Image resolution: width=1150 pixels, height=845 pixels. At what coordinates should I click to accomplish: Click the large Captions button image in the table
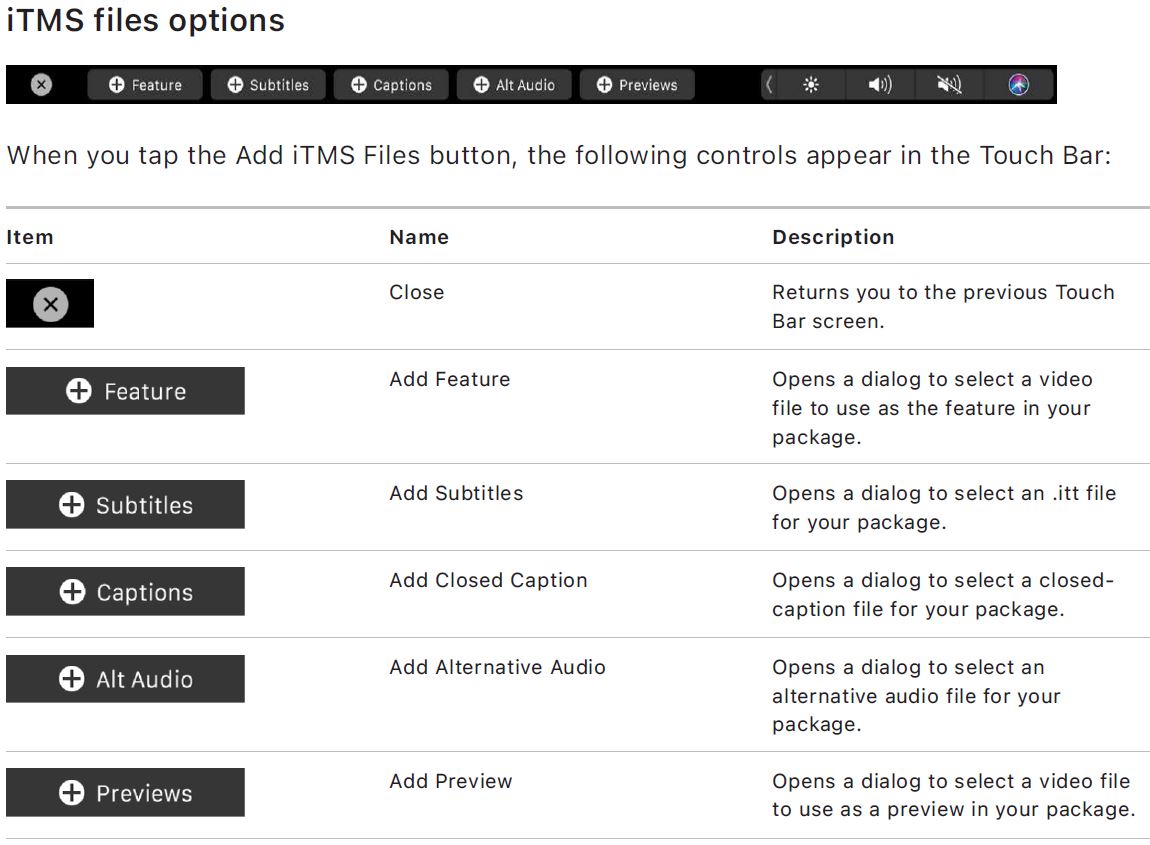click(125, 591)
